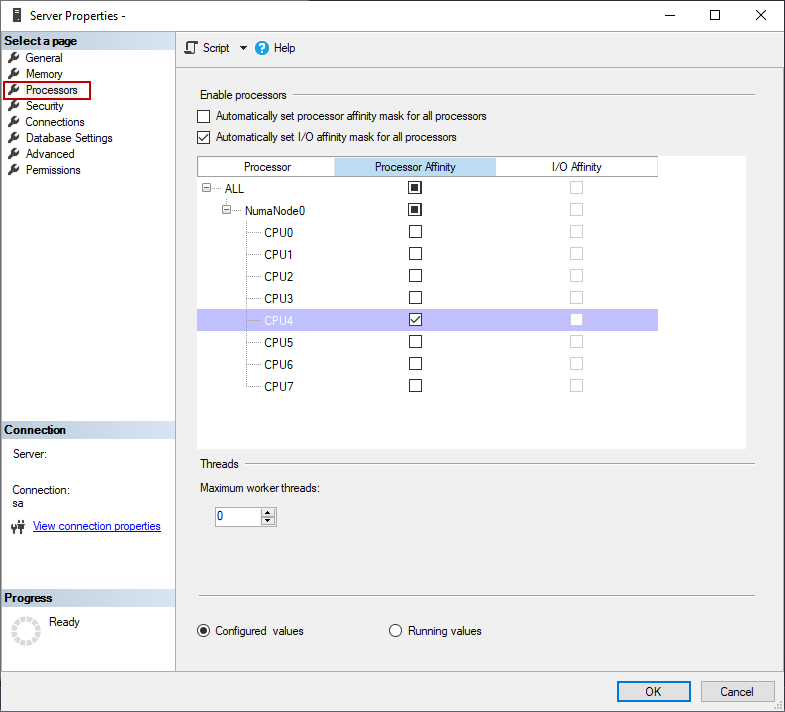Close the Server Properties window
785x712 pixels.
(x=761, y=15)
